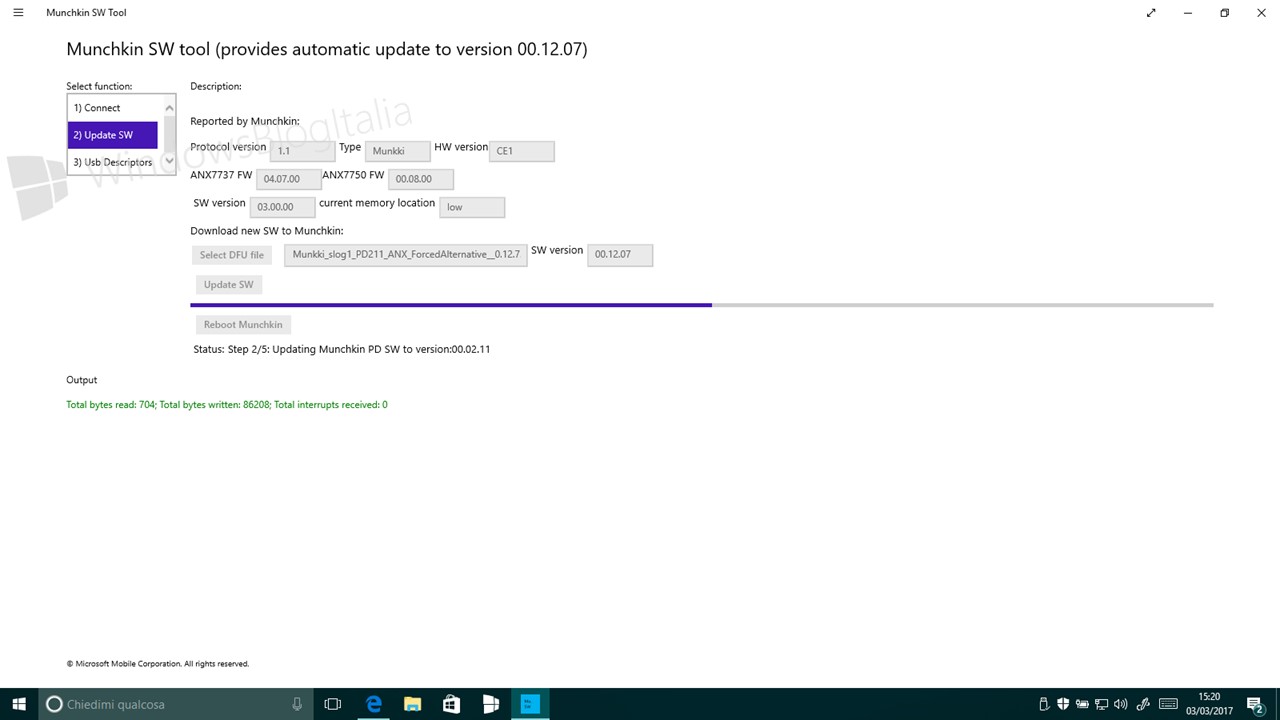Click the safely remove USB hardware tray icon
Viewport: 1280px width, 720px height.
click(x=1043, y=704)
